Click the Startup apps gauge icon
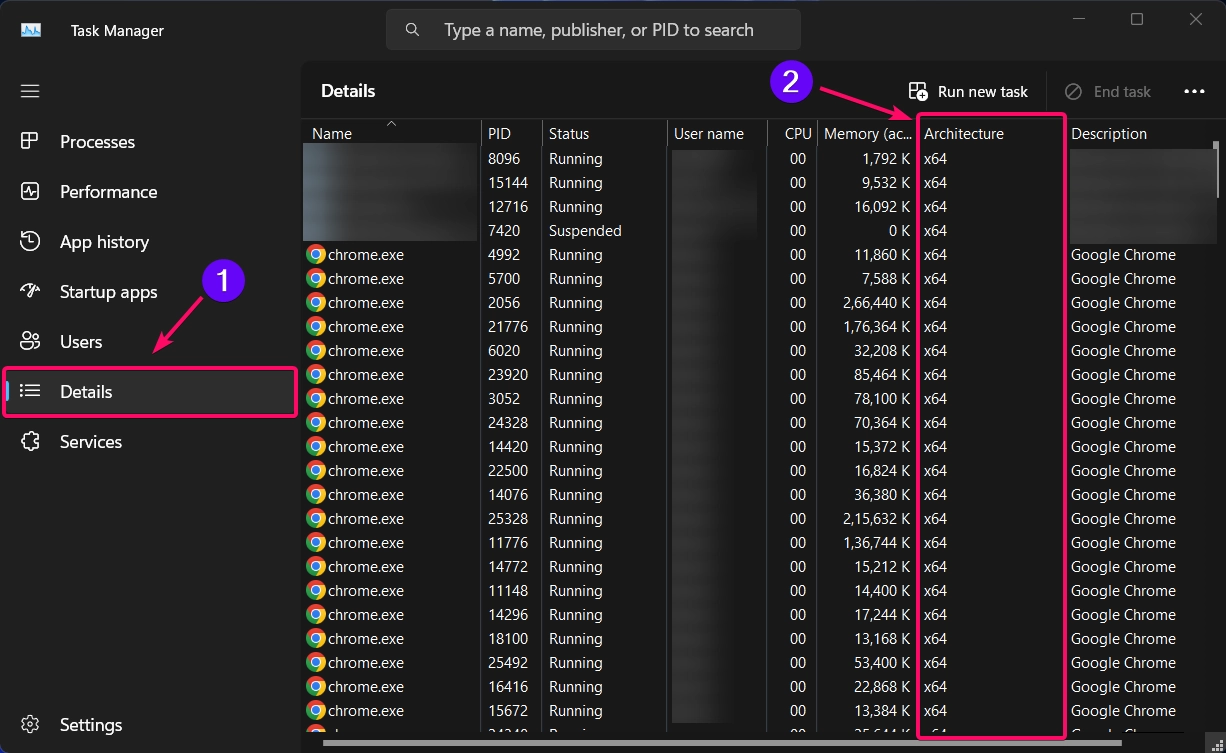 coord(30,291)
